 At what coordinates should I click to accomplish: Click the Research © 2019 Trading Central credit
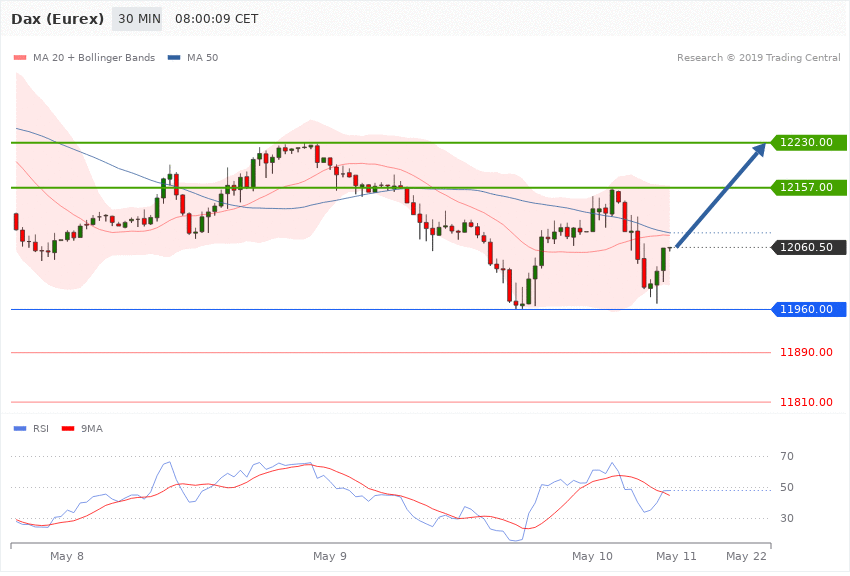pyautogui.click(x=758, y=57)
